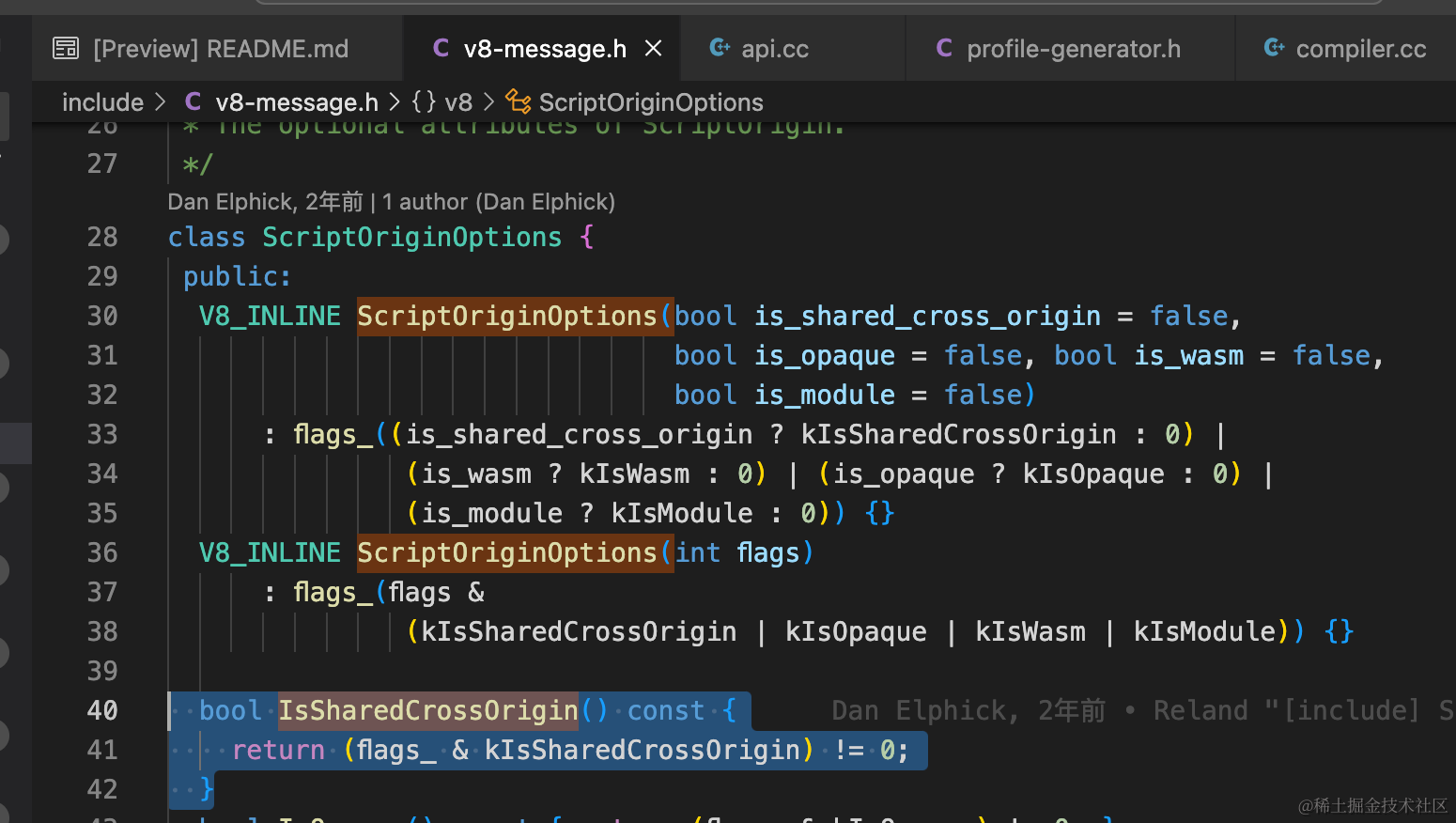Image resolution: width=1456 pixels, height=823 pixels.
Task: Click the class symbol icon in breadcrumb
Action: (519, 101)
